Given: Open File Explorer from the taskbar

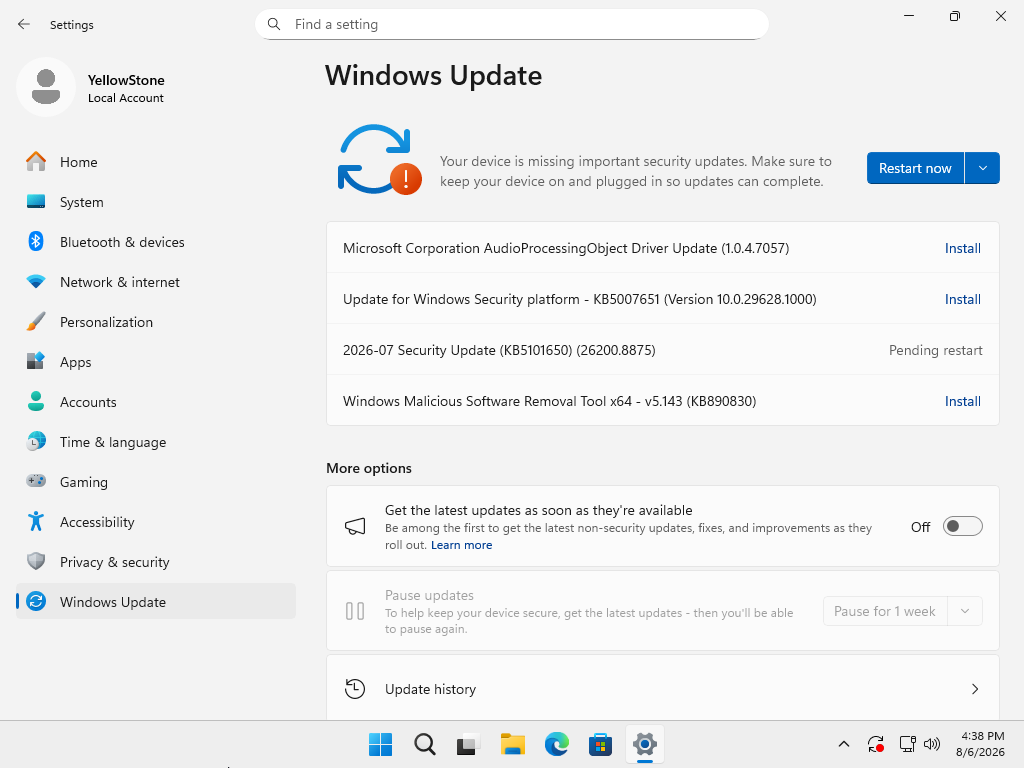Looking at the screenshot, I should (x=513, y=744).
